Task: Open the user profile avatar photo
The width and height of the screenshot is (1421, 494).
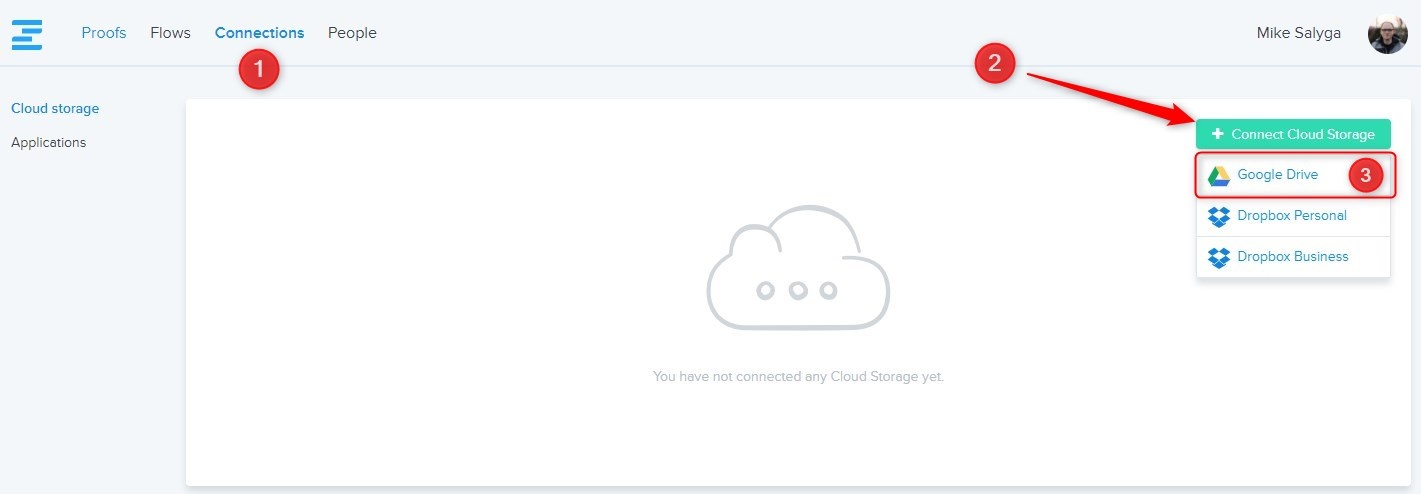Action: 1387,34
